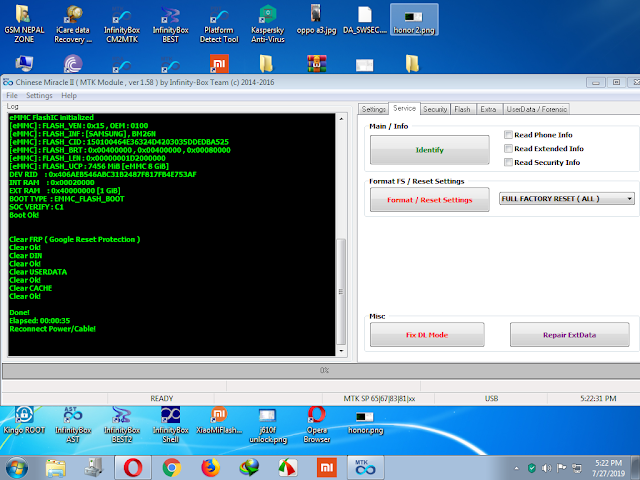
Task: Click Format / Reset Settings button
Action: 429,200
